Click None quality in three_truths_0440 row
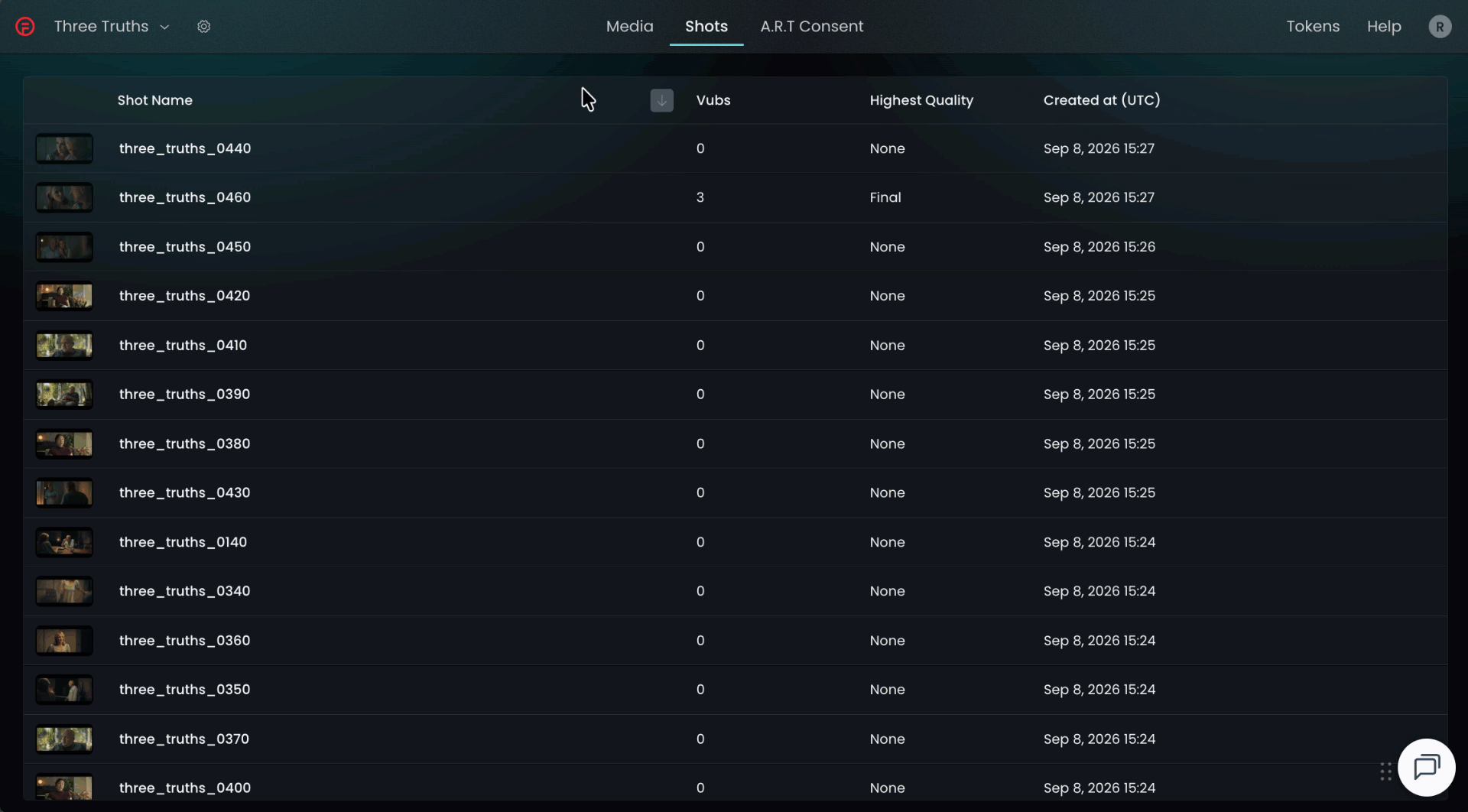1468x812 pixels. tap(887, 148)
